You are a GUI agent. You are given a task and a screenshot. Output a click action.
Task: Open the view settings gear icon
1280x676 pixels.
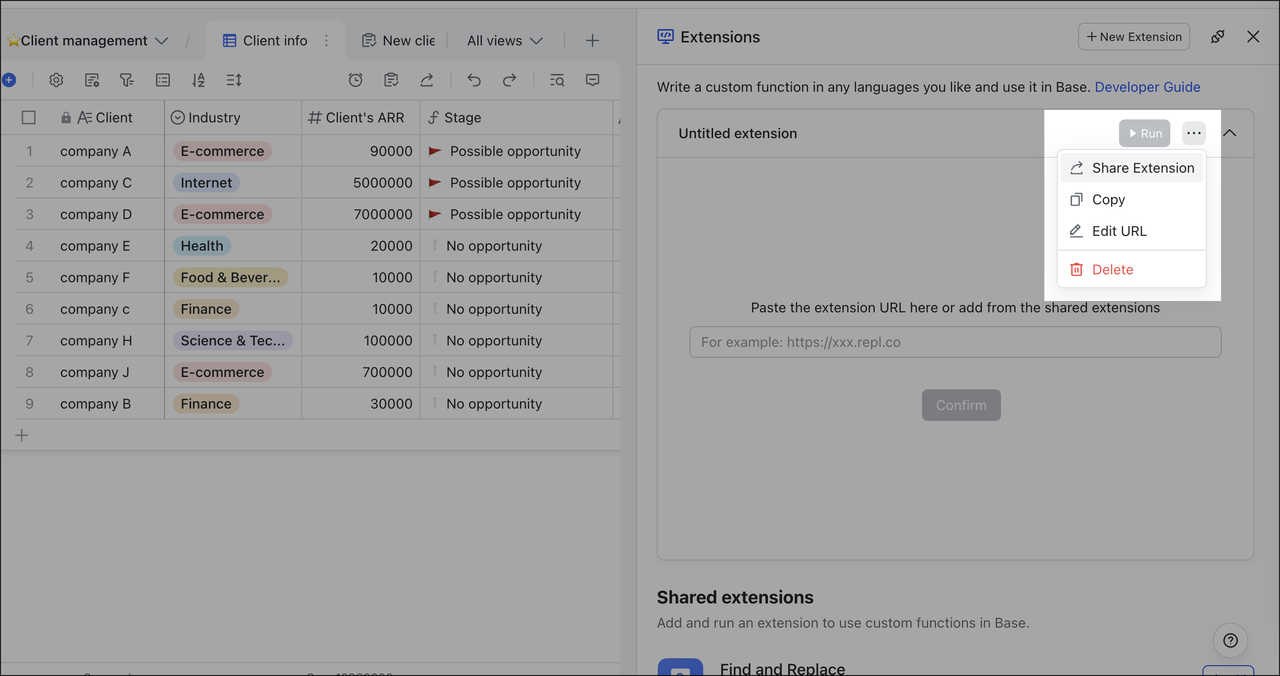click(56, 80)
